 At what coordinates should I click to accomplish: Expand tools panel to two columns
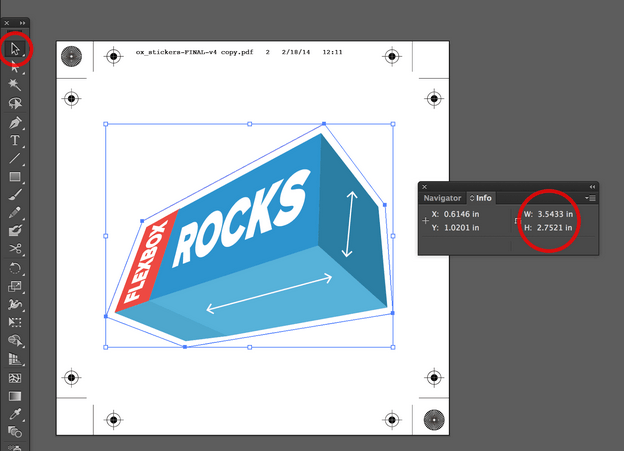click(x=22, y=23)
